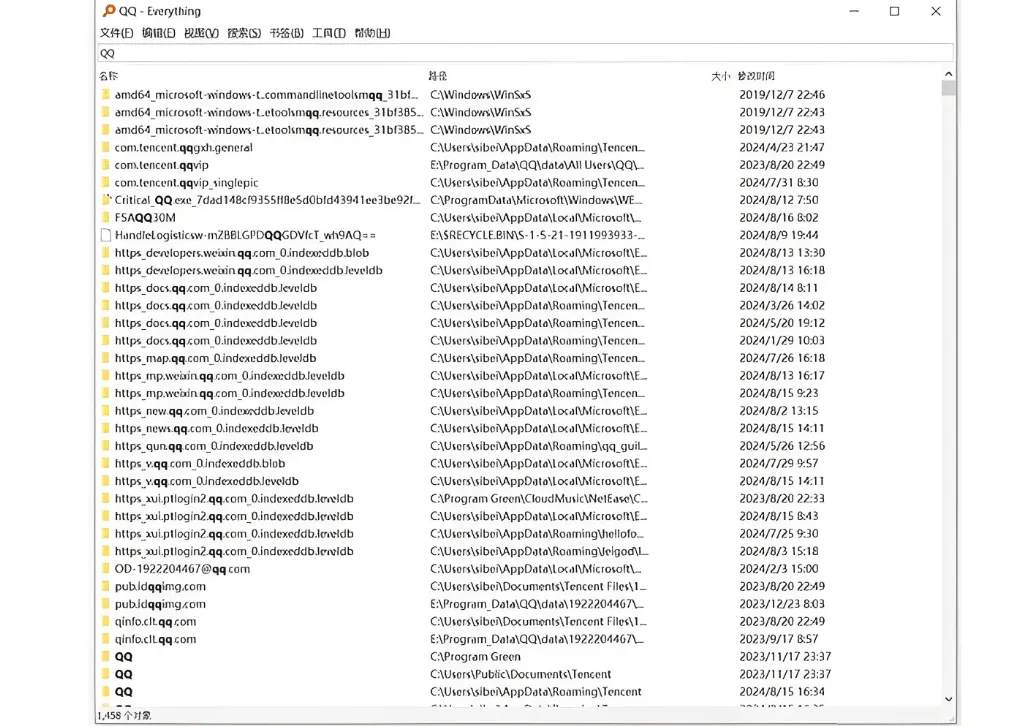The image size is (1032, 726).
Task: Click folder icon of com.tencent.qqvip dated 2023/8/20
Action: (105, 165)
